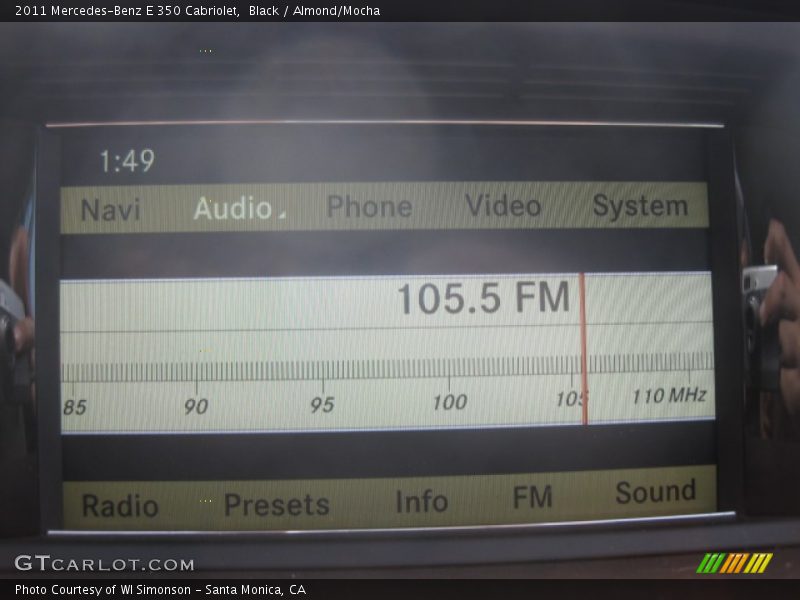Click the GTCARLOT.COM logo
The image size is (800, 600).
coord(104,563)
